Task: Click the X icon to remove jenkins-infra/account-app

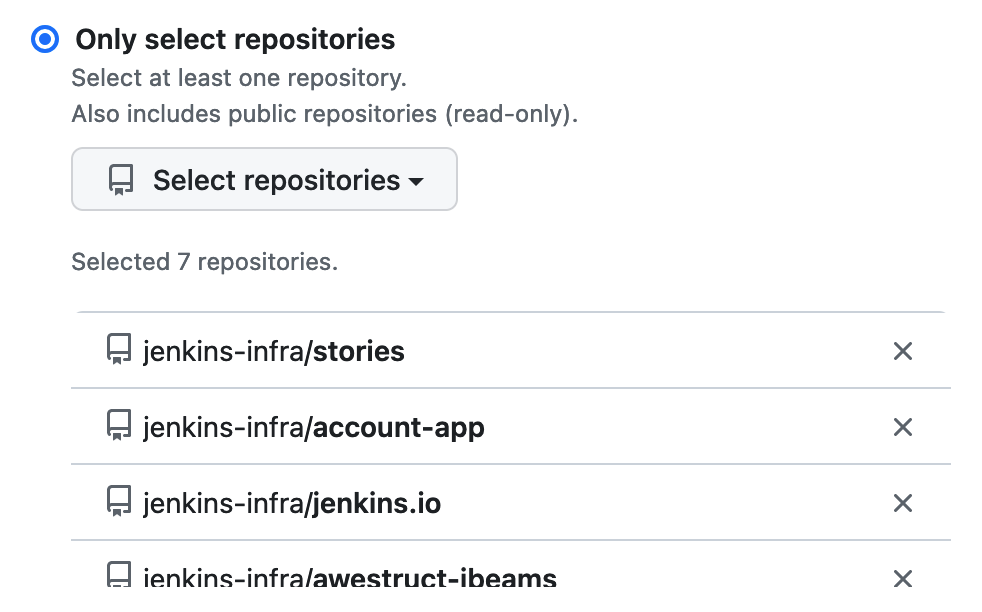Action: [x=902, y=427]
